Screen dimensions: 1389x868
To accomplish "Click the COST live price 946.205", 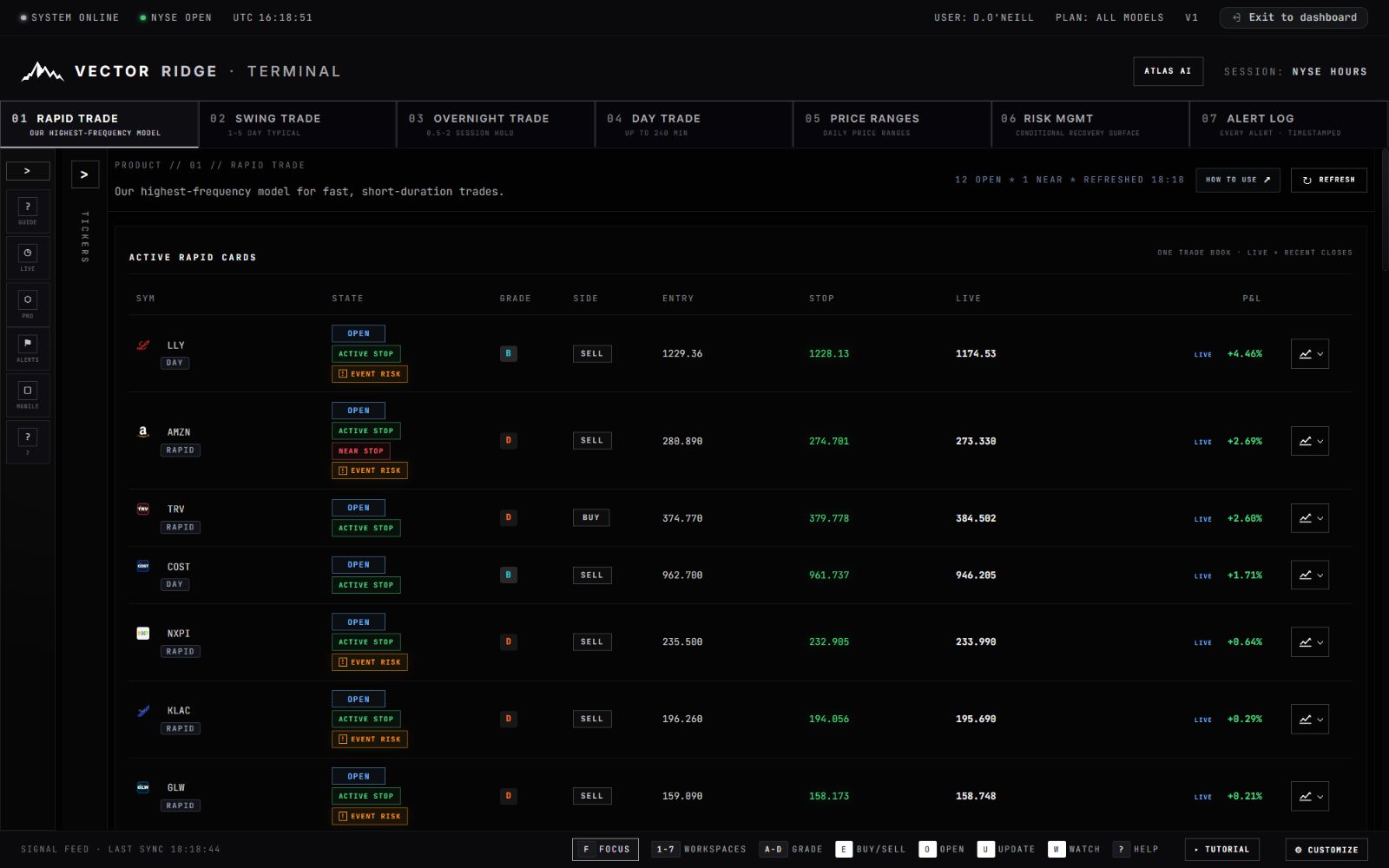I will (976, 575).
